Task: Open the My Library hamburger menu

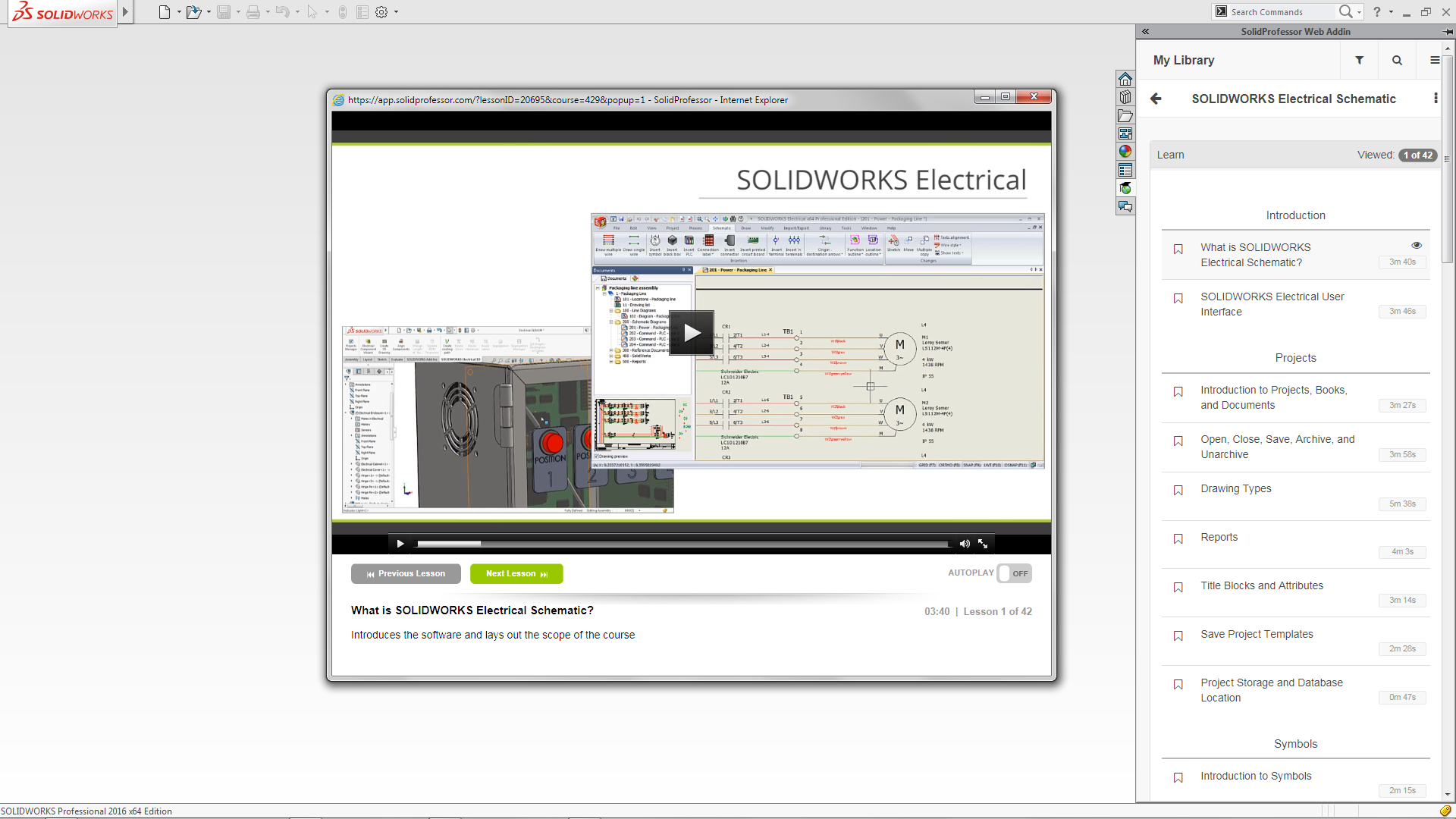Action: pyautogui.click(x=1434, y=61)
